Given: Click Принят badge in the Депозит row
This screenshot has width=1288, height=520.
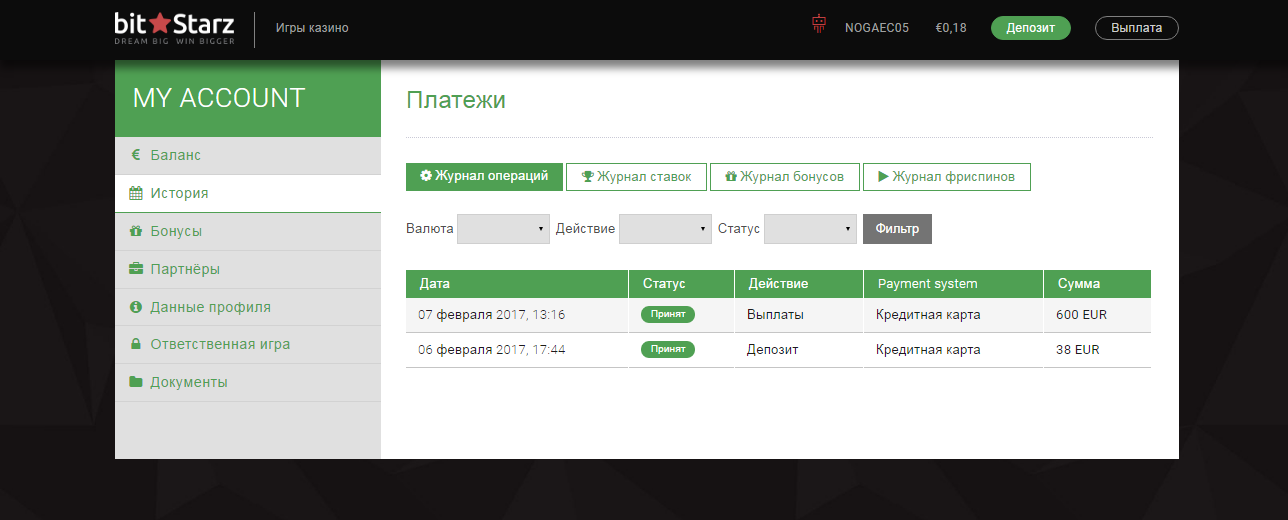Looking at the screenshot, I should [668, 350].
